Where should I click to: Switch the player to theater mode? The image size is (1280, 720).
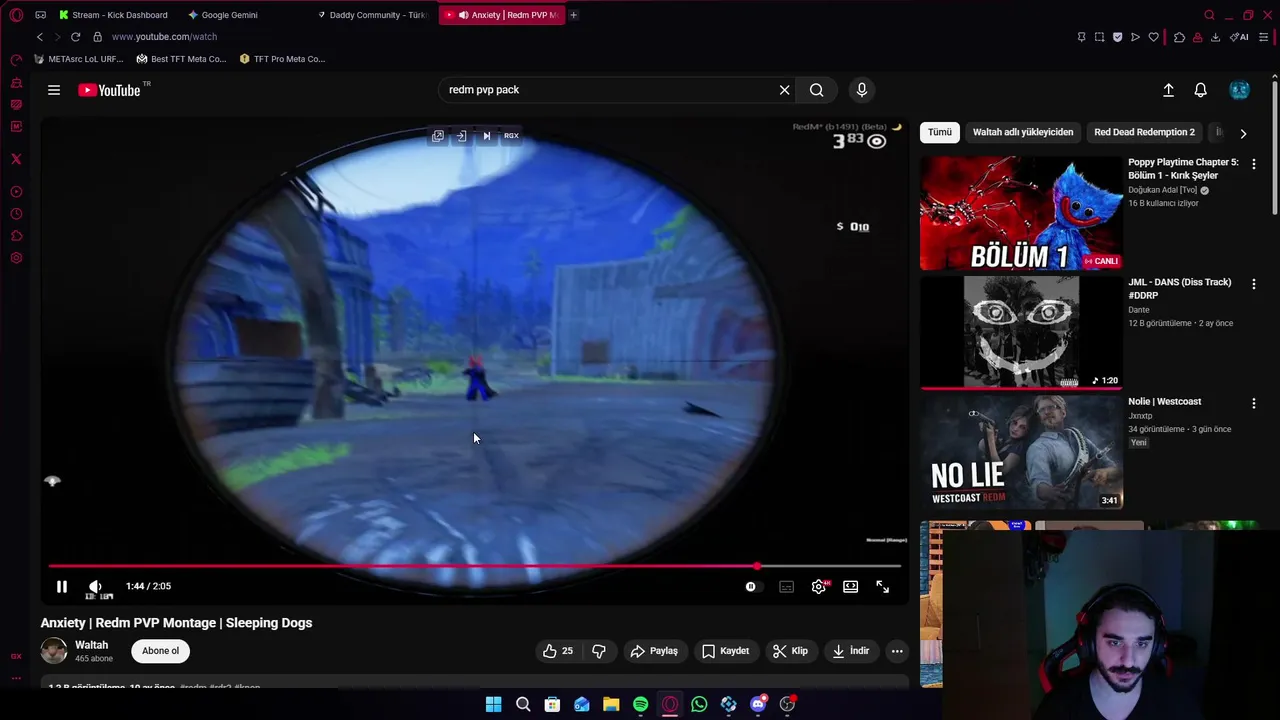click(850, 587)
